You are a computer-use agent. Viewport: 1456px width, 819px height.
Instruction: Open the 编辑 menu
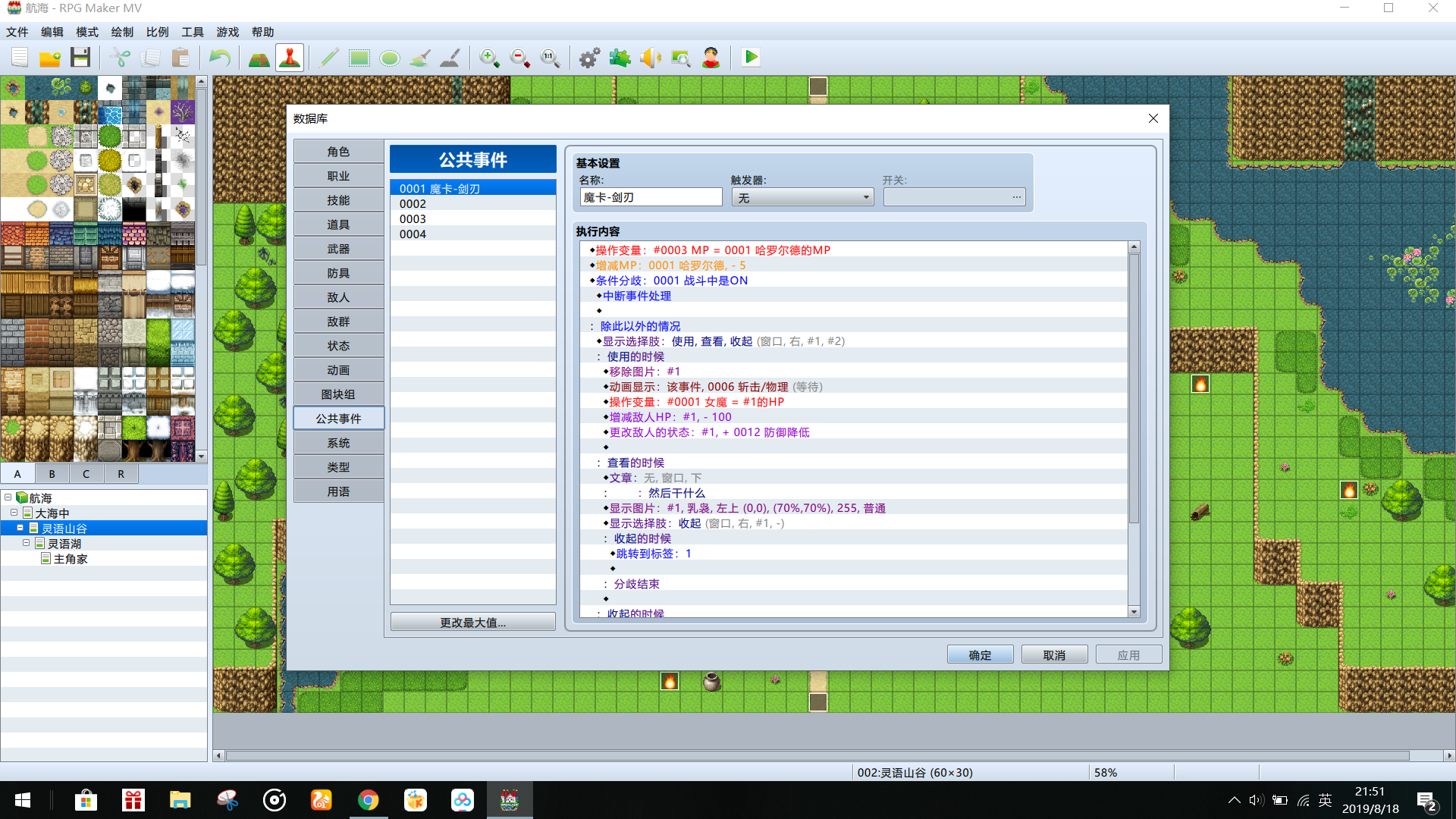coord(52,32)
